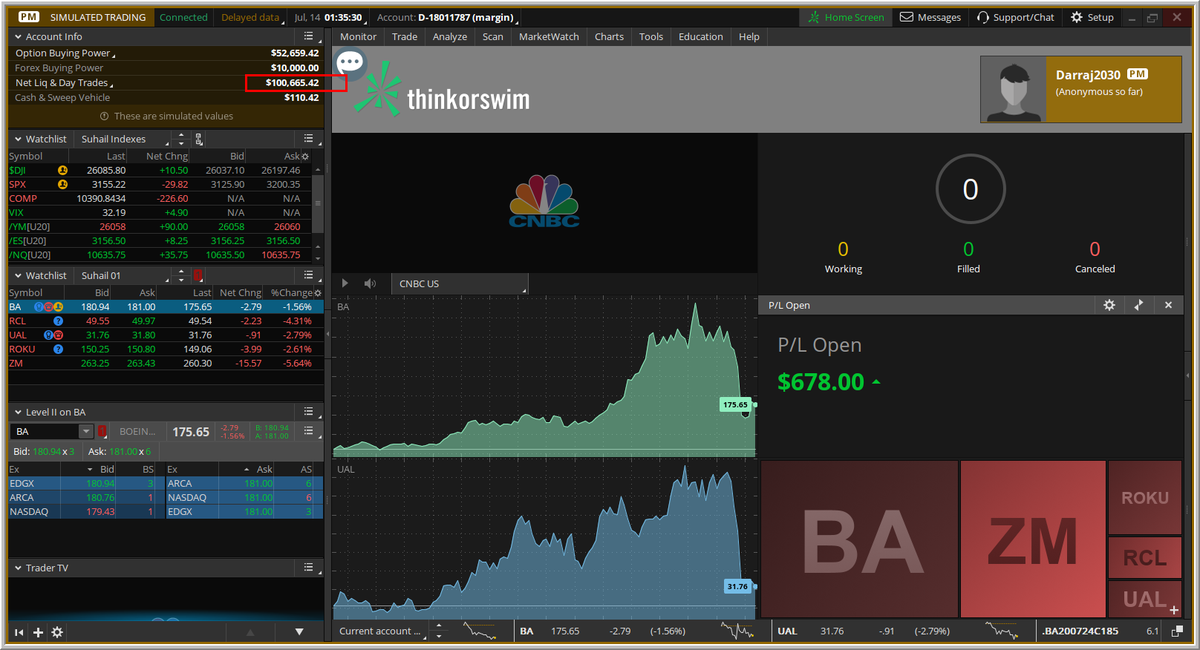Image resolution: width=1200 pixels, height=650 pixels.
Task: Open the Help tab
Action: (749, 37)
